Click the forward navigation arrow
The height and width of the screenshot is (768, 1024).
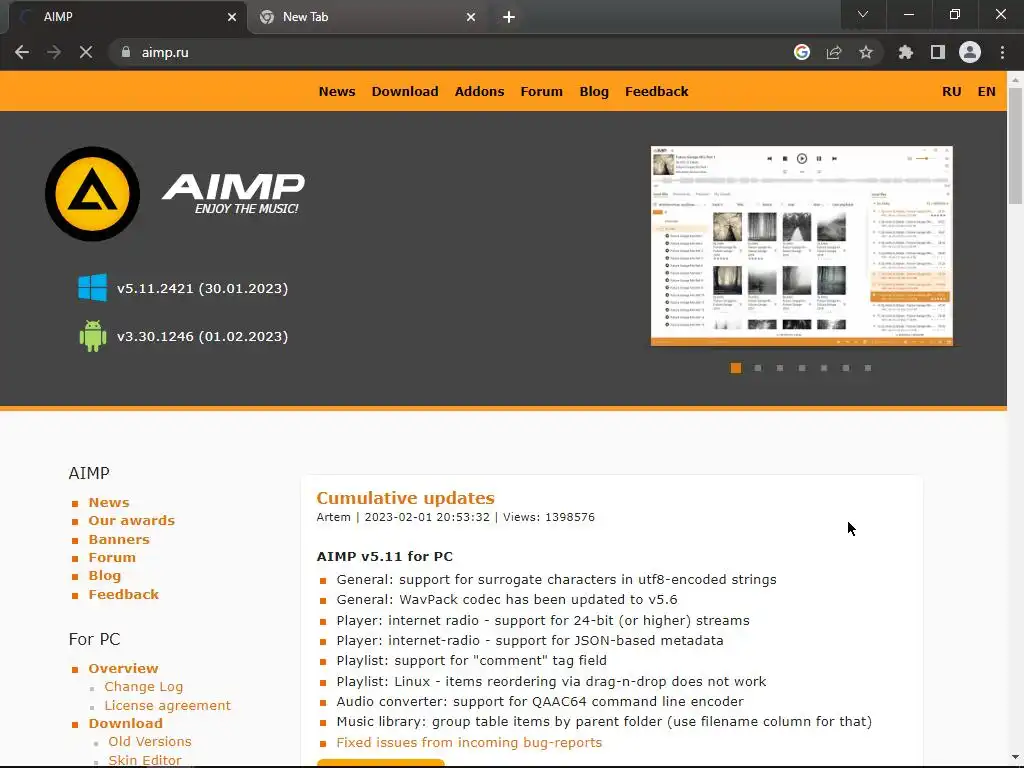click(x=54, y=52)
